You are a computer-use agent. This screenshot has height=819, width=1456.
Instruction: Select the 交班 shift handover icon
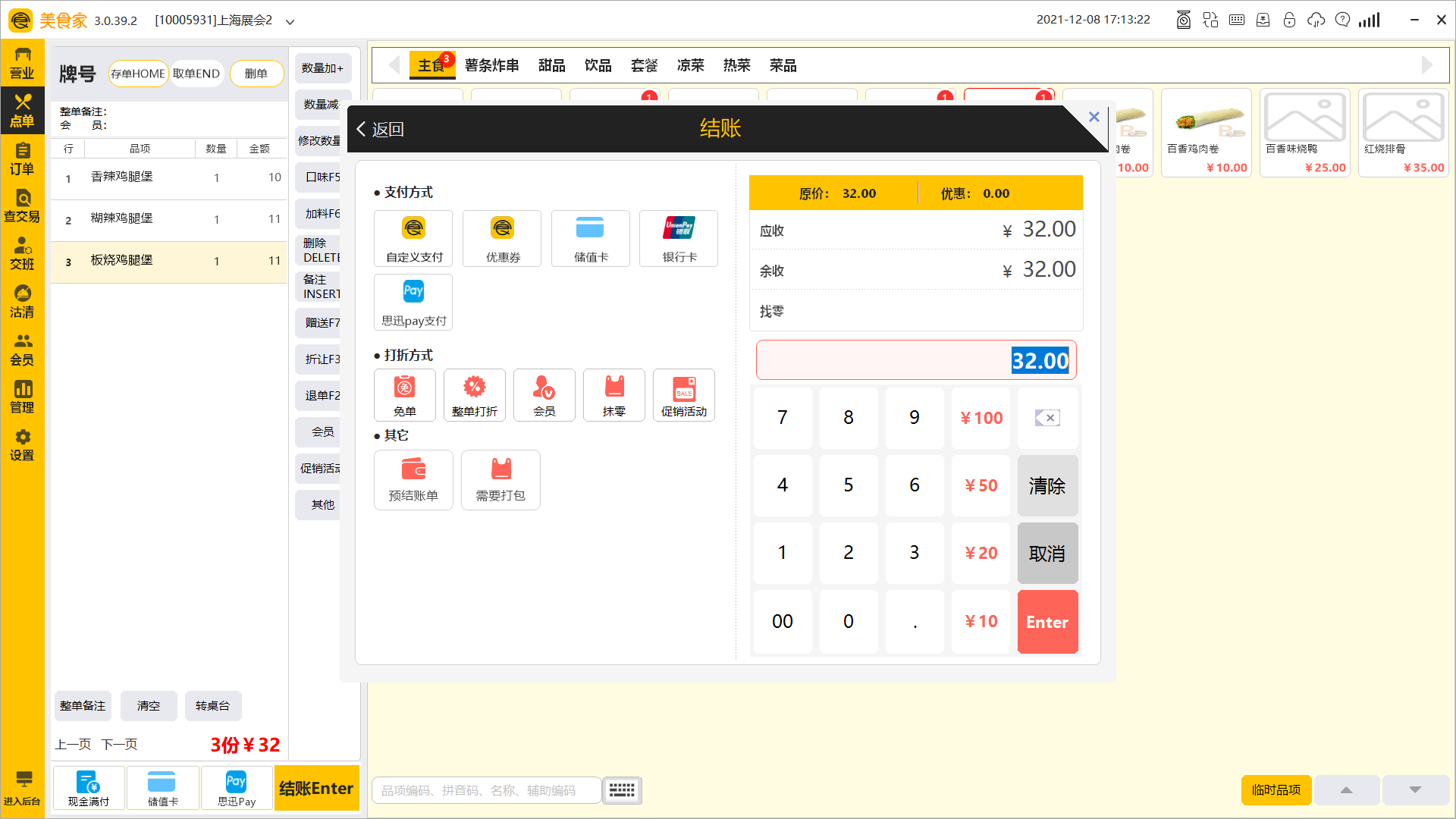click(23, 252)
